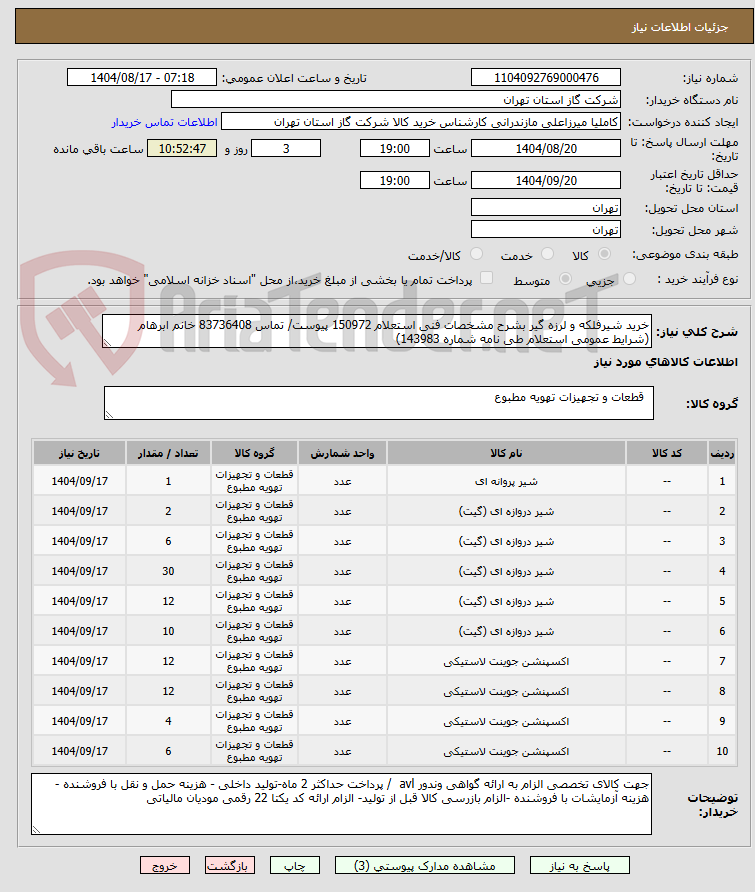Click quantity 30 in row 4

coord(168,571)
